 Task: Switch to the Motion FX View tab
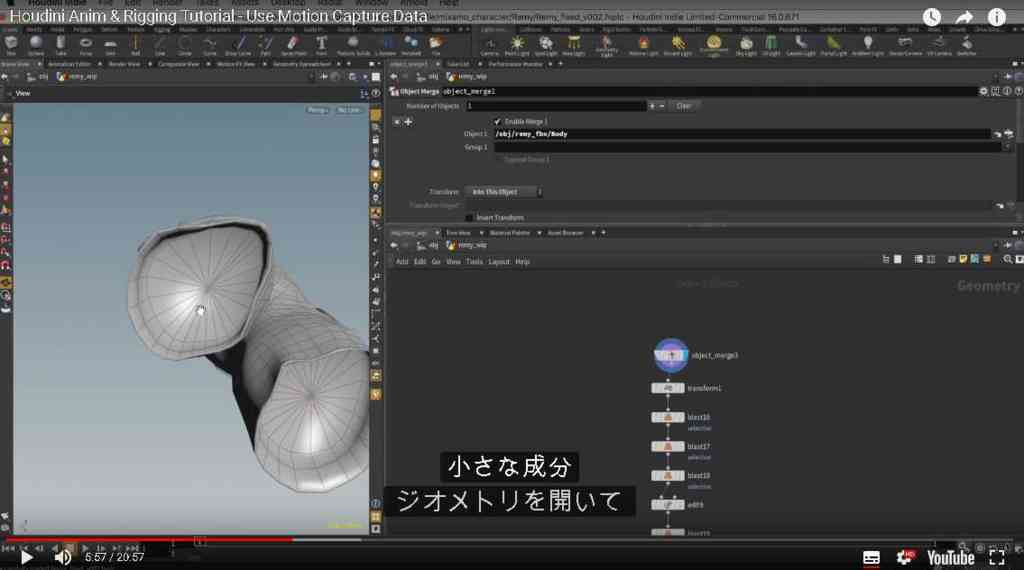(x=236, y=64)
